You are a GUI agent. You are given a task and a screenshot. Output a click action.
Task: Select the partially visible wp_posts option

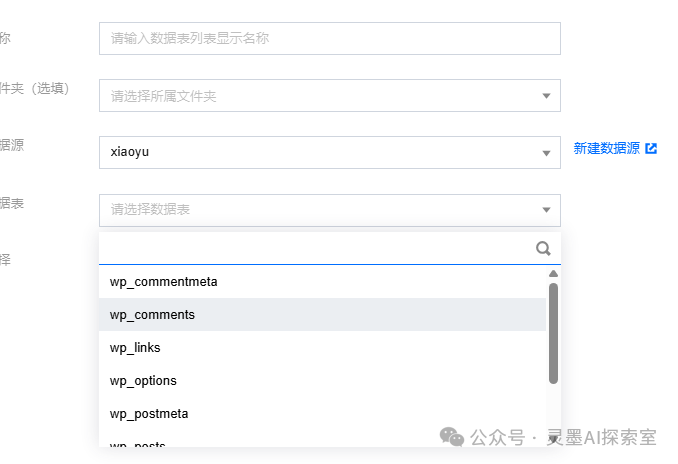tap(138, 443)
